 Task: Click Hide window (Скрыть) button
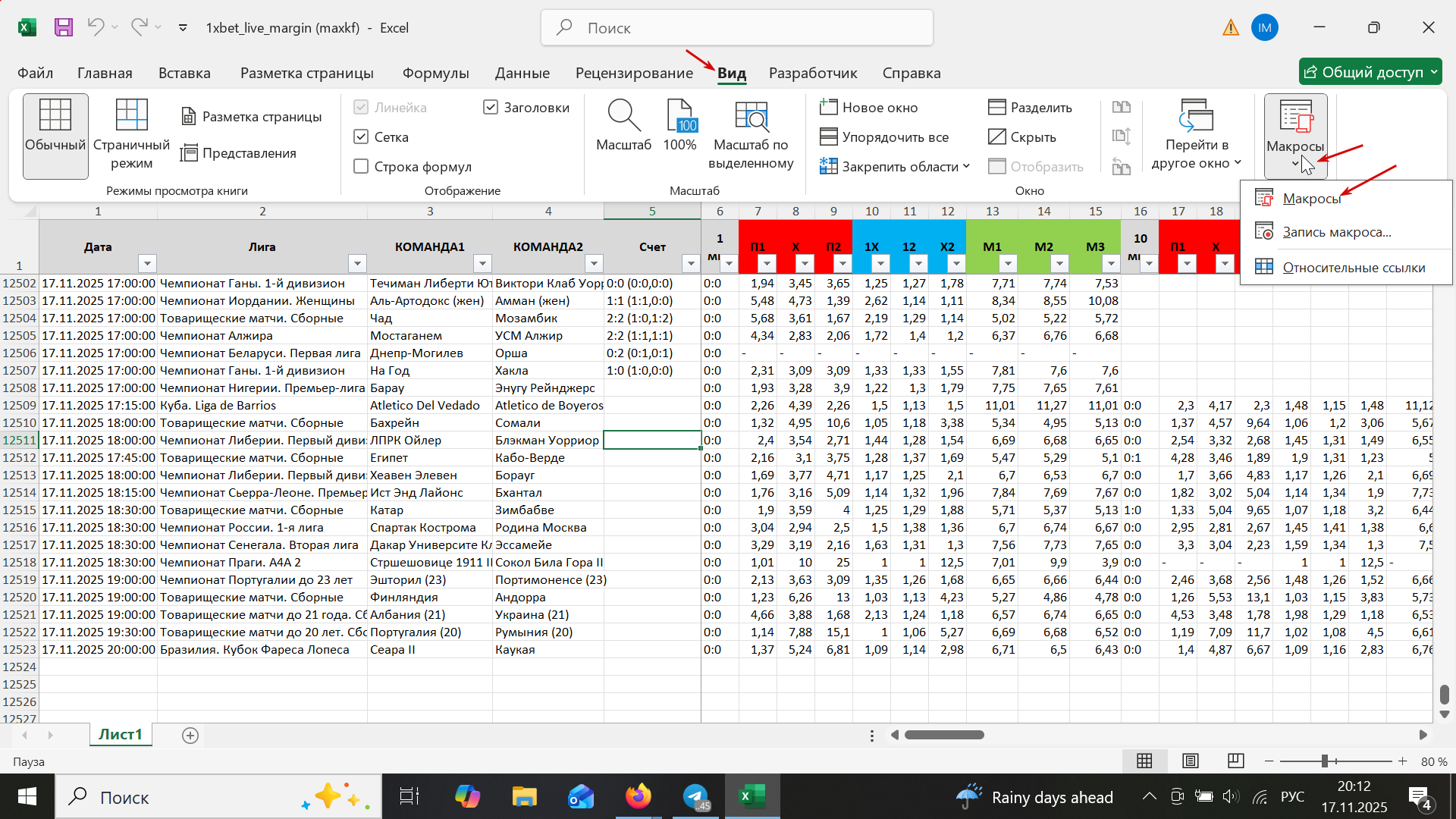(1022, 137)
